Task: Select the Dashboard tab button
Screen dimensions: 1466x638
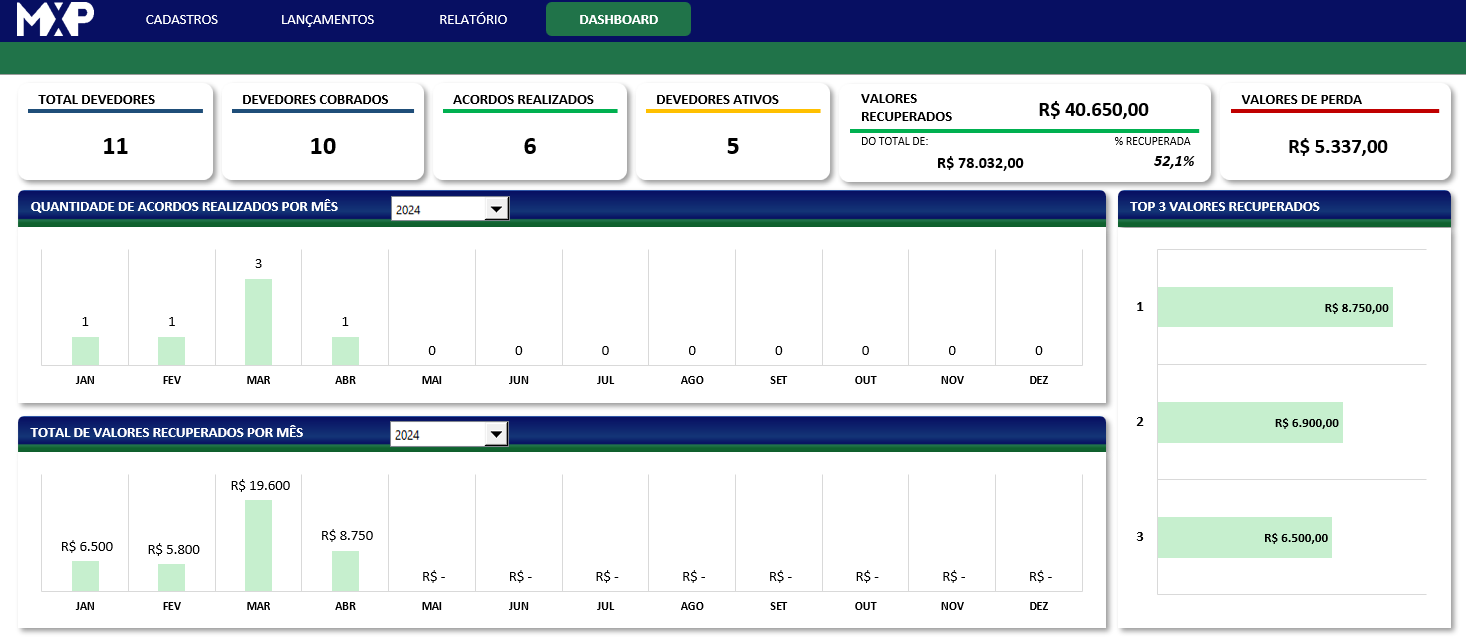Action: (618, 20)
